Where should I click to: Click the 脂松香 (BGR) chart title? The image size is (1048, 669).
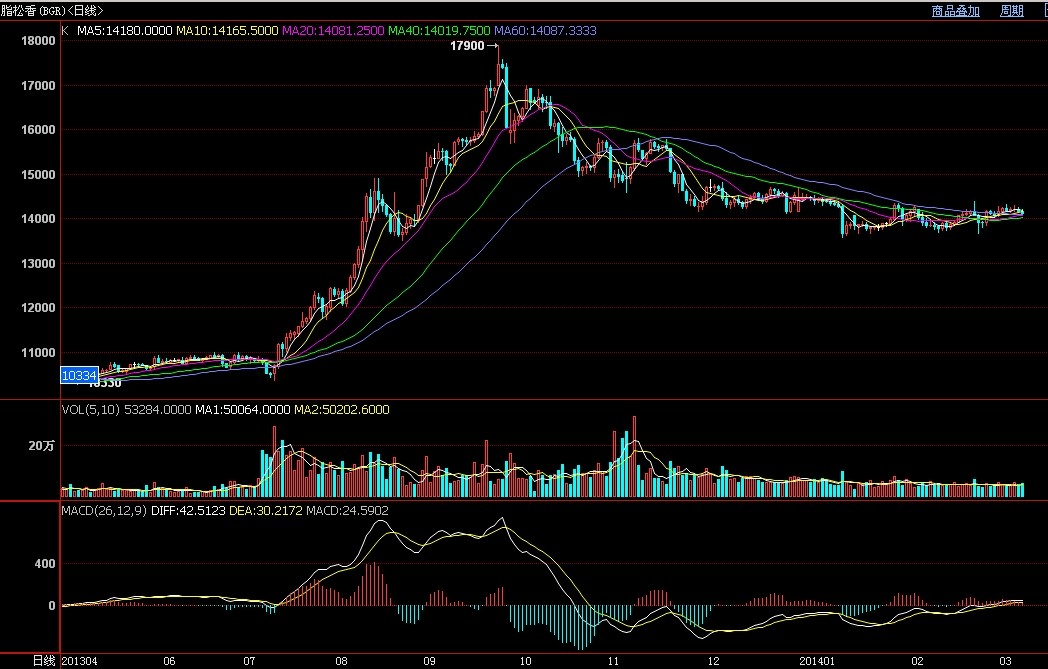pos(52,10)
